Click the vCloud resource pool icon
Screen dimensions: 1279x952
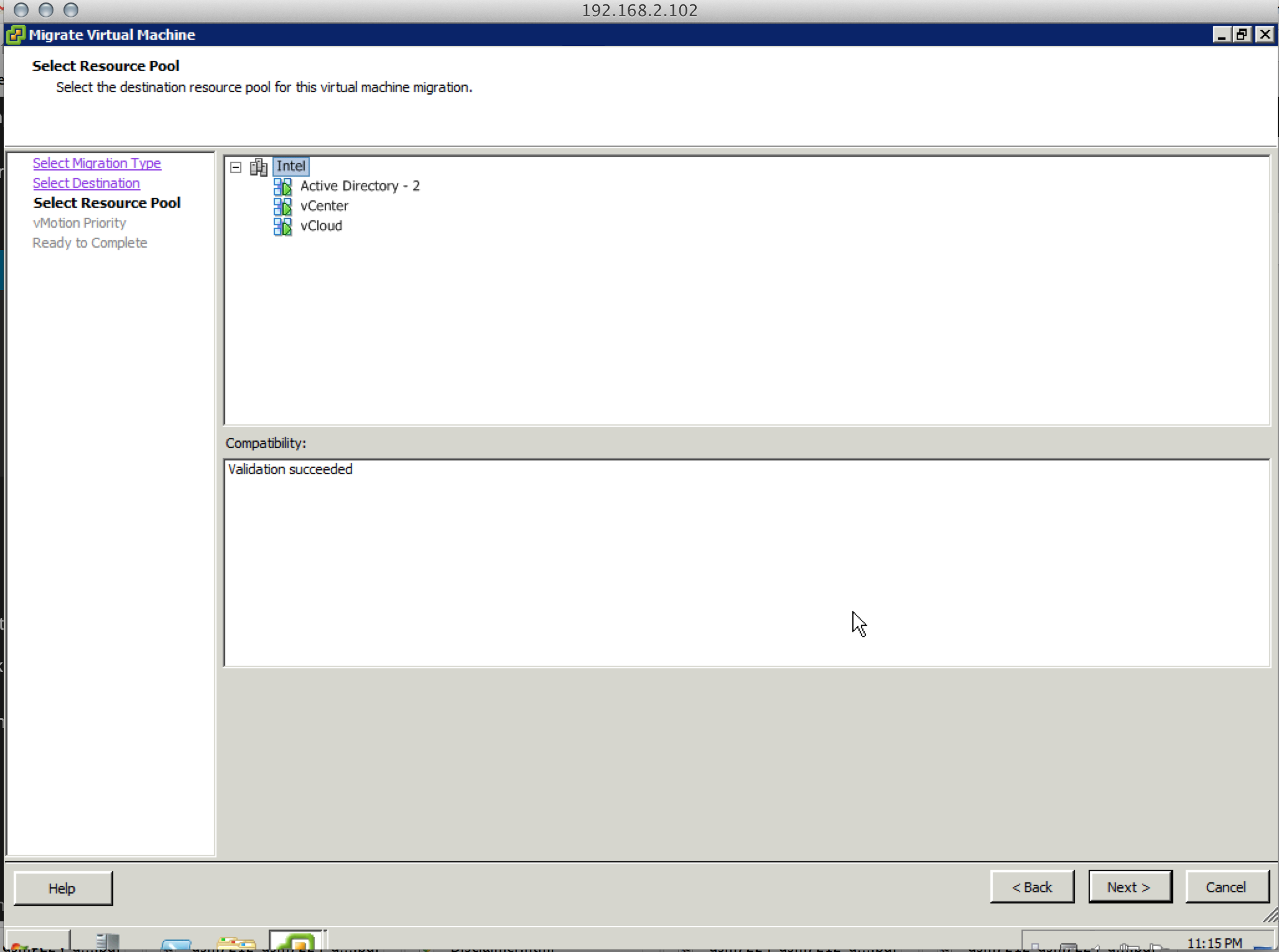point(282,226)
